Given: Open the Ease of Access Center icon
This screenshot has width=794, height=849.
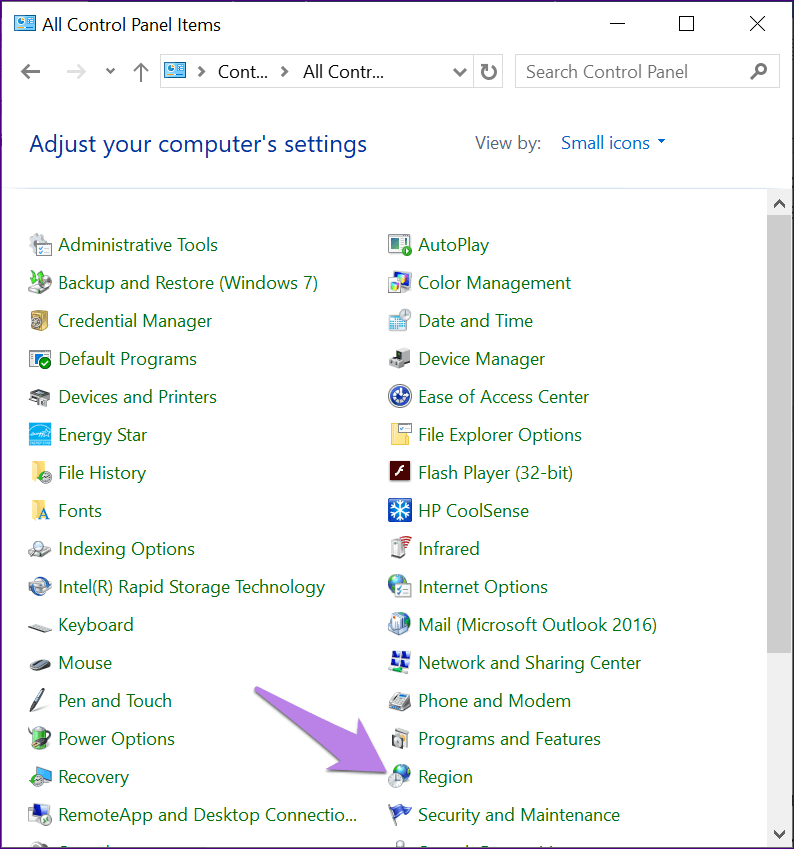Looking at the screenshot, I should pyautogui.click(x=400, y=396).
